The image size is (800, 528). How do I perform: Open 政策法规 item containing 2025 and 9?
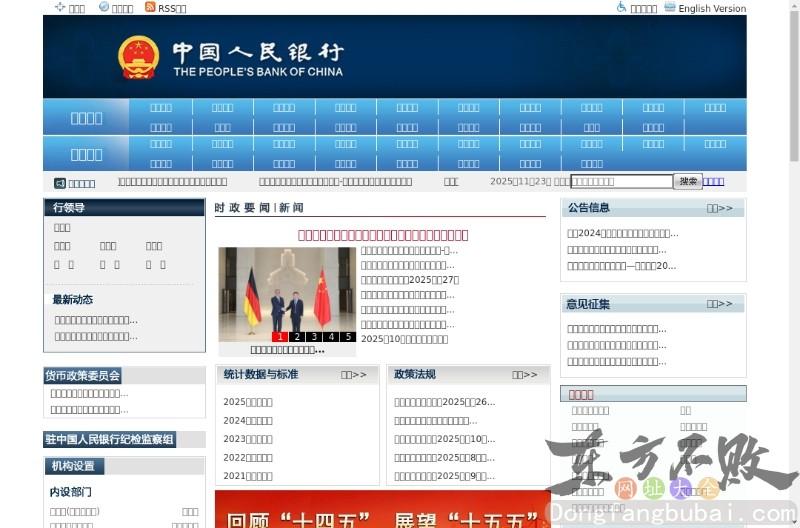(x=444, y=476)
